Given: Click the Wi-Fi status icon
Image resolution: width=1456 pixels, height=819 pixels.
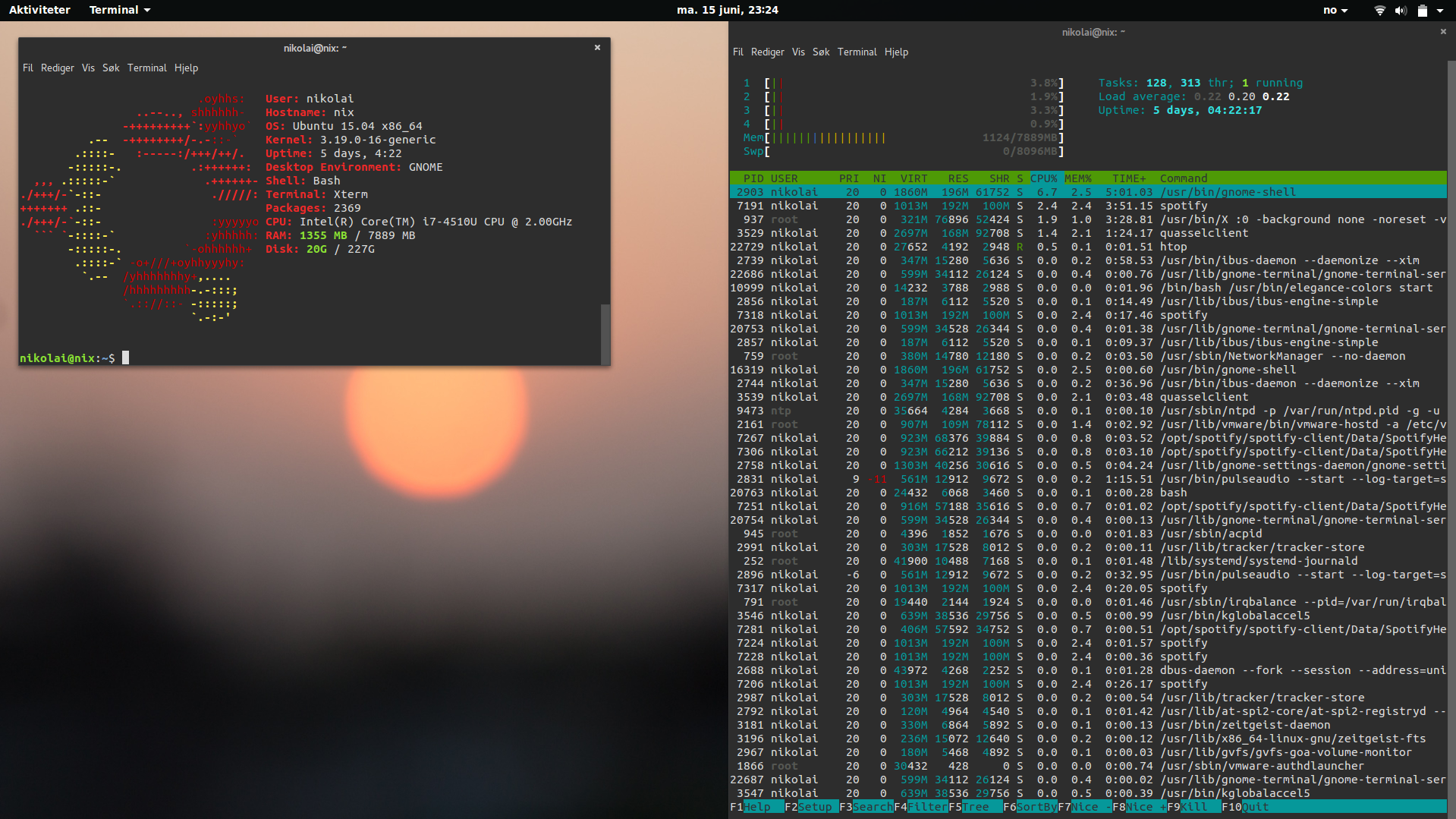Looking at the screenshot, I should [x=1380, y=10].
